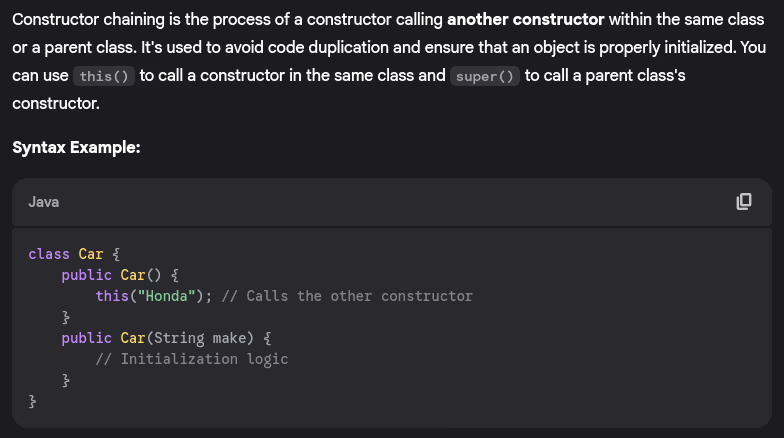
Task: Click the "Car" class name after class
Action: 91,254
